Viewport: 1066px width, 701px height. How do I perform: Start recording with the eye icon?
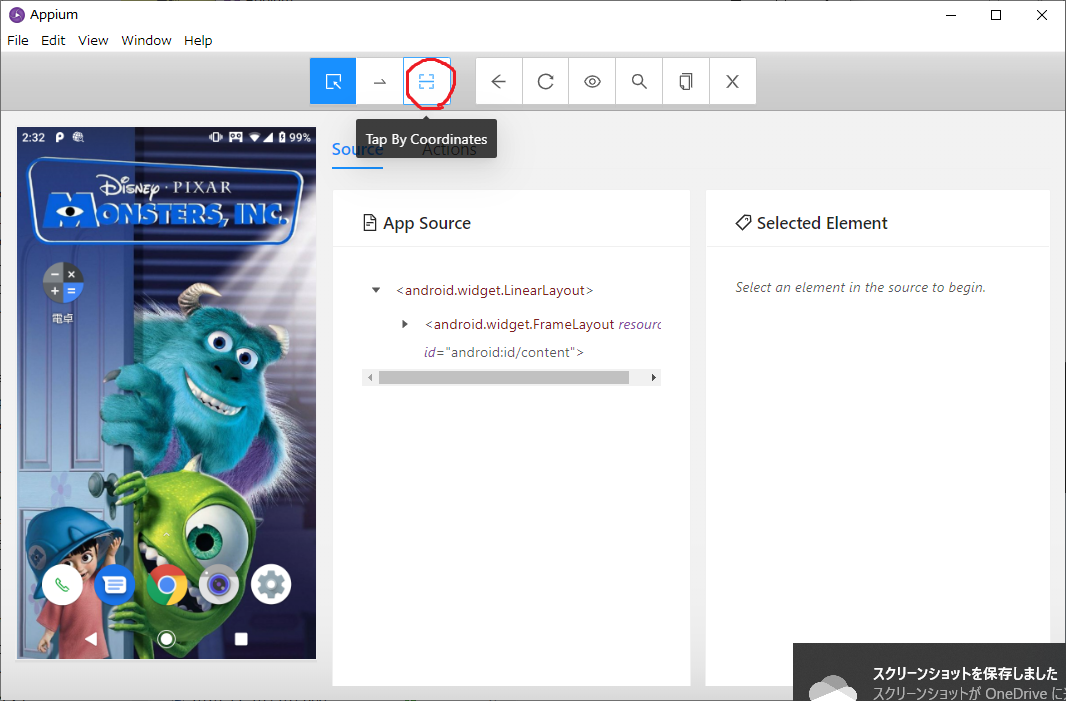tap(592, 82)
